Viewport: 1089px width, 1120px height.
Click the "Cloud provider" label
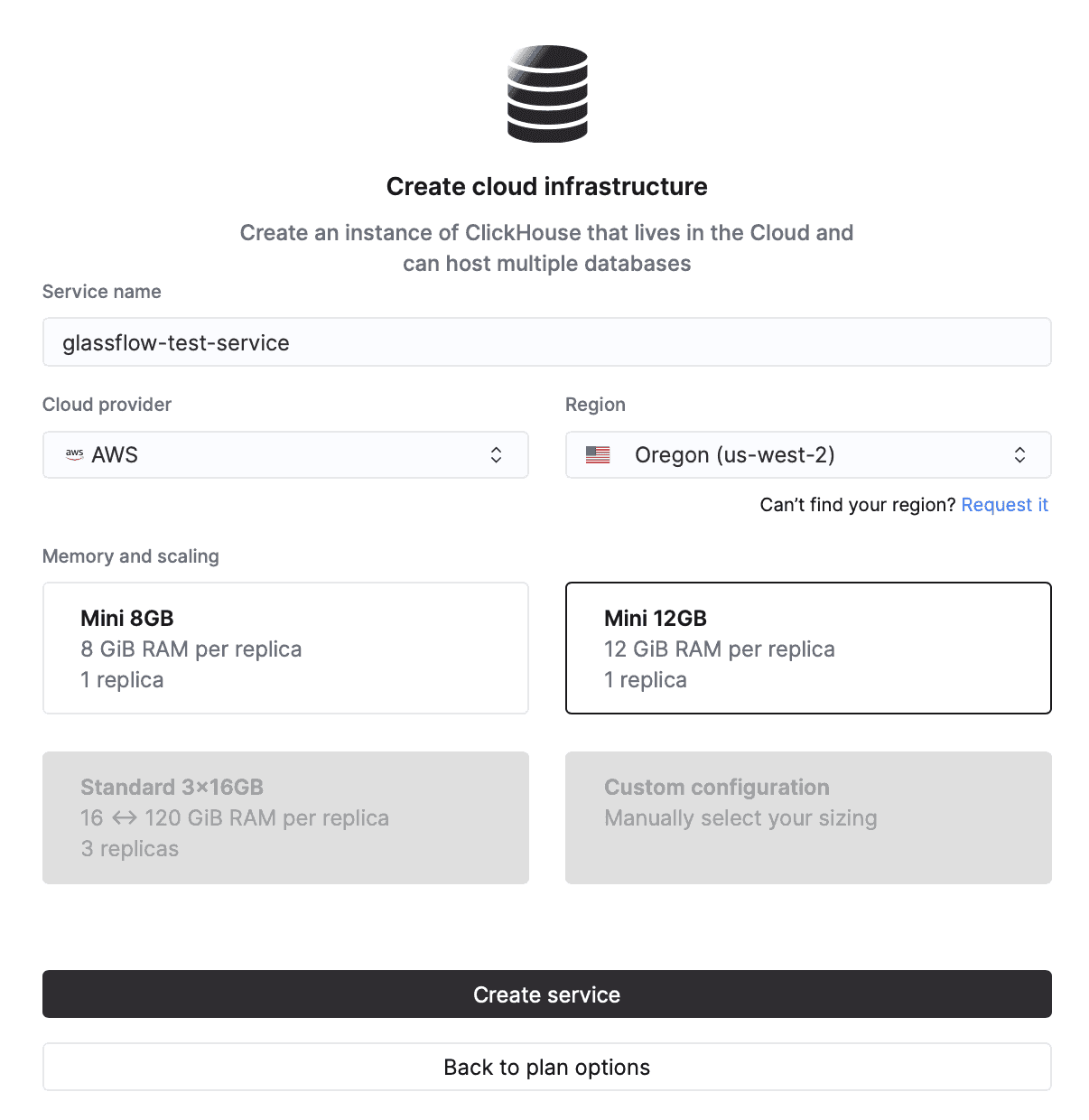click(107, 405)
